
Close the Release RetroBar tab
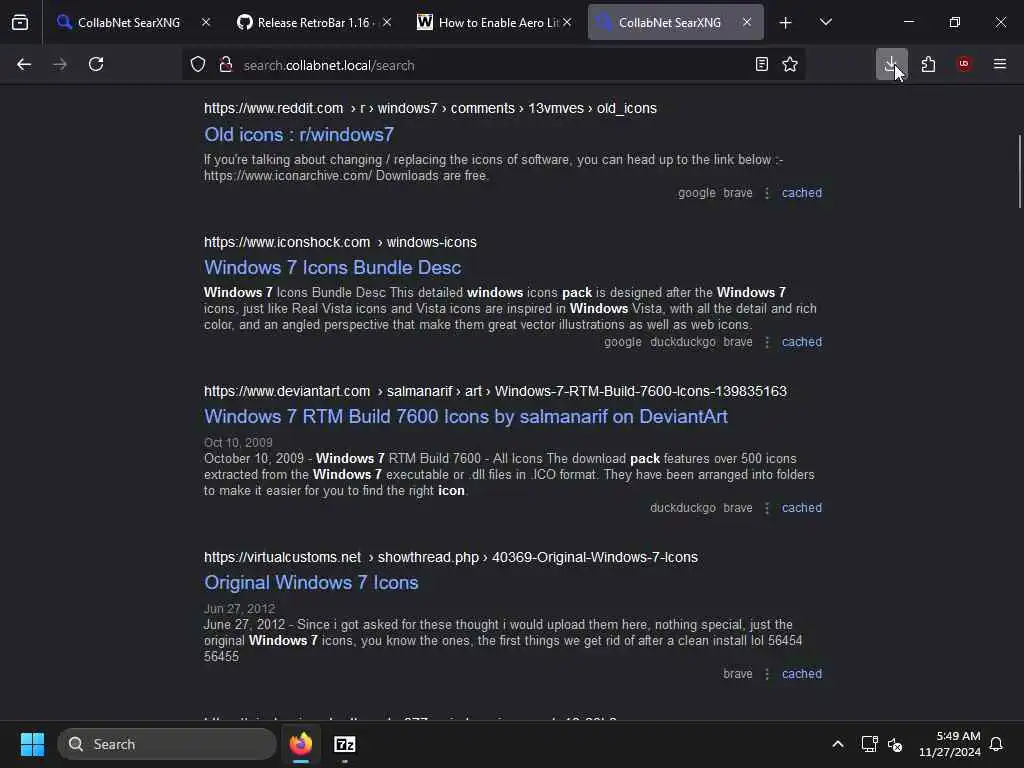pyautogui.click(x=387, y=23)
